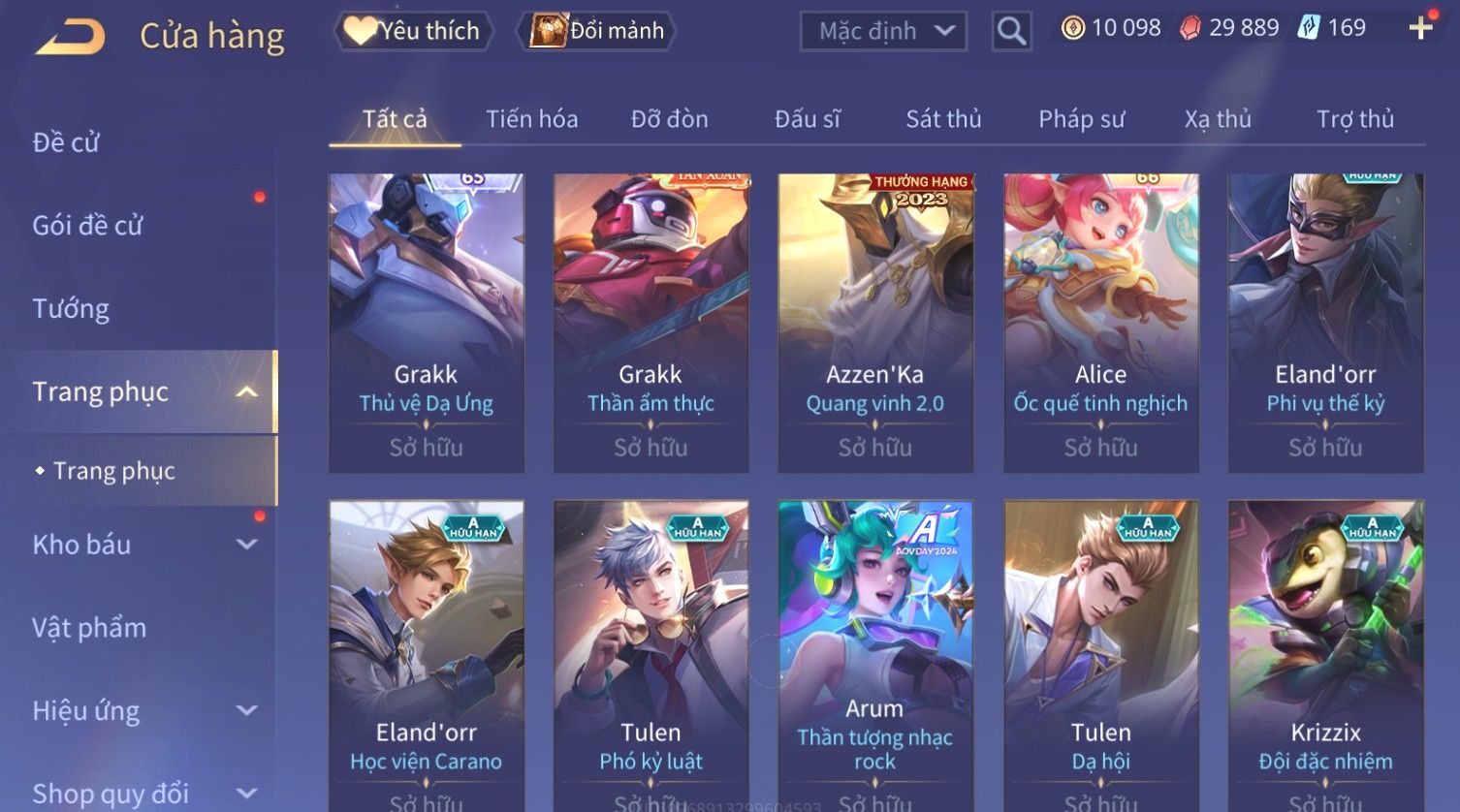Select the Sát thủ filter tab
This screenshot has height=812, width=1460.
943,119
